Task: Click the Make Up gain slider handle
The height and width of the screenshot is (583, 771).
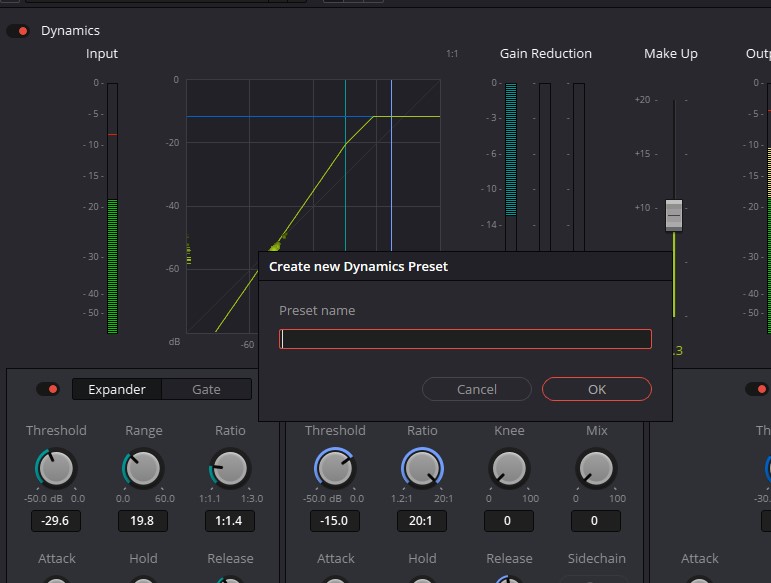Action: pyautogui.click(x=674, y=215)
